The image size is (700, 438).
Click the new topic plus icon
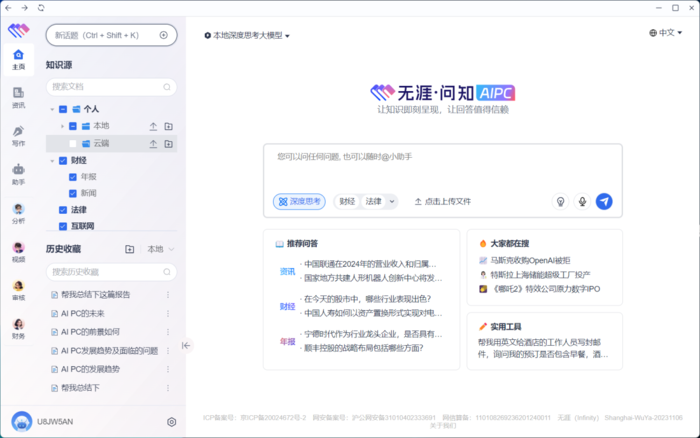point(163,35)
